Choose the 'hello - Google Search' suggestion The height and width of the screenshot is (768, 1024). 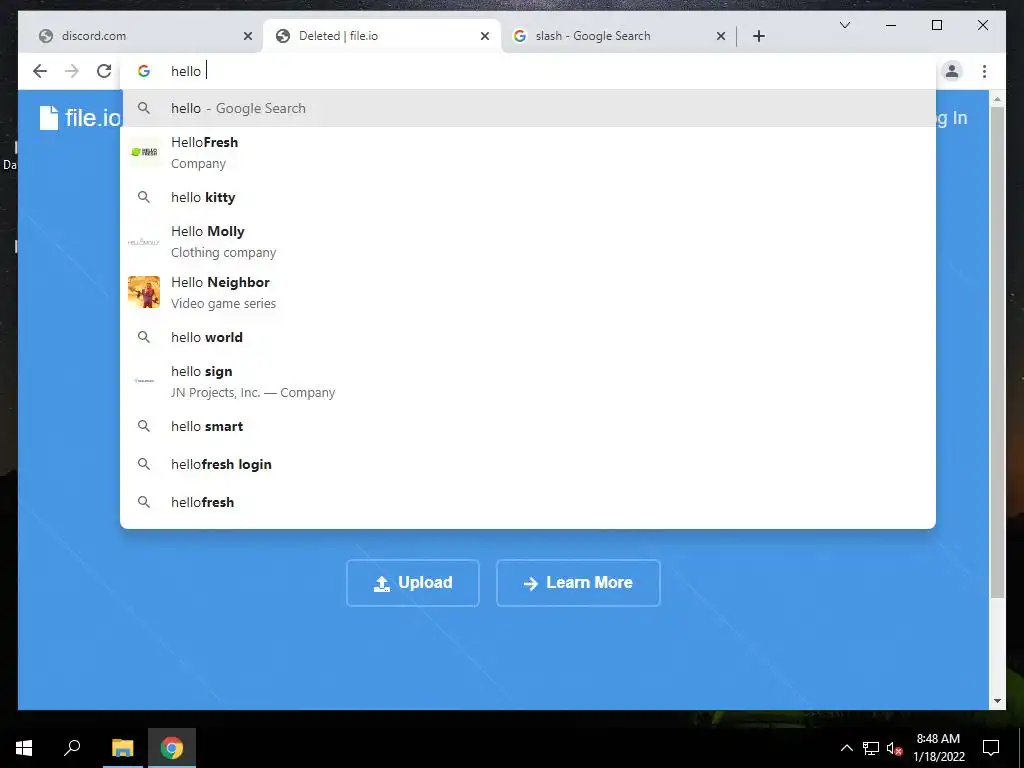pos(528,108)
